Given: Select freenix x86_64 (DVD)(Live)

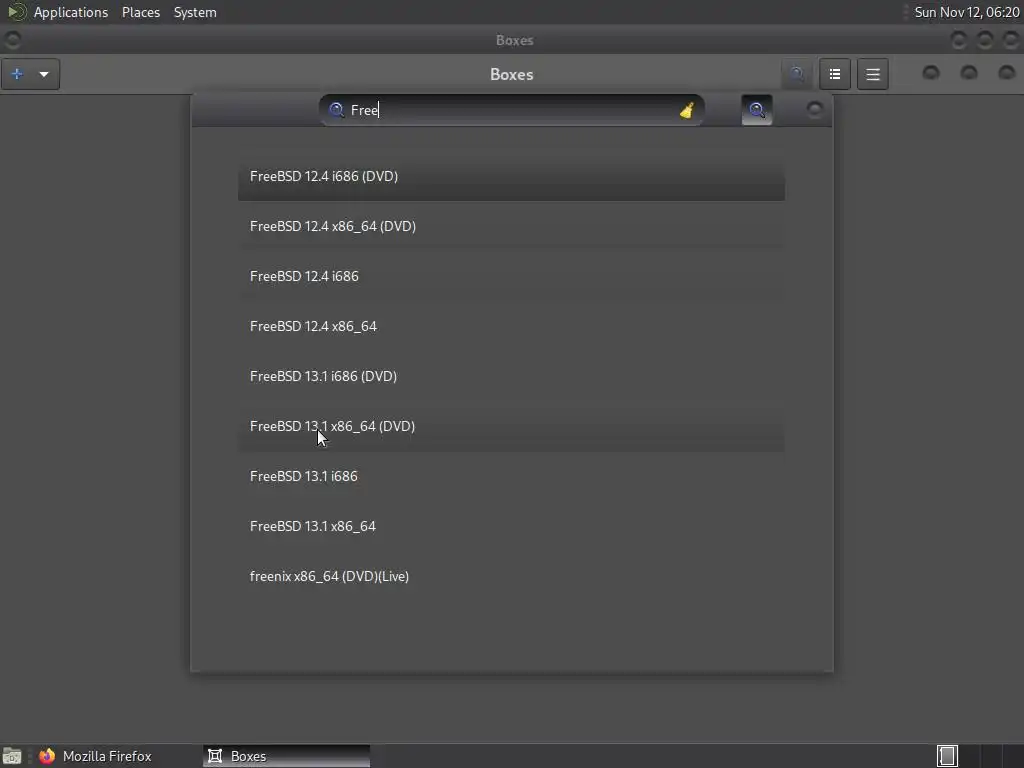Looking at the screenshot, I should pyautogui.click(x=511, y=576).
